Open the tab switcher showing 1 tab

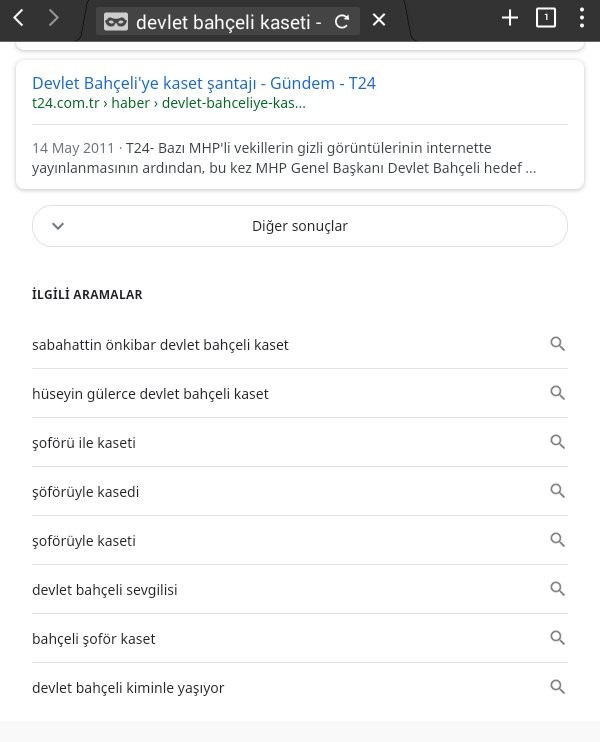click(546, 18)
